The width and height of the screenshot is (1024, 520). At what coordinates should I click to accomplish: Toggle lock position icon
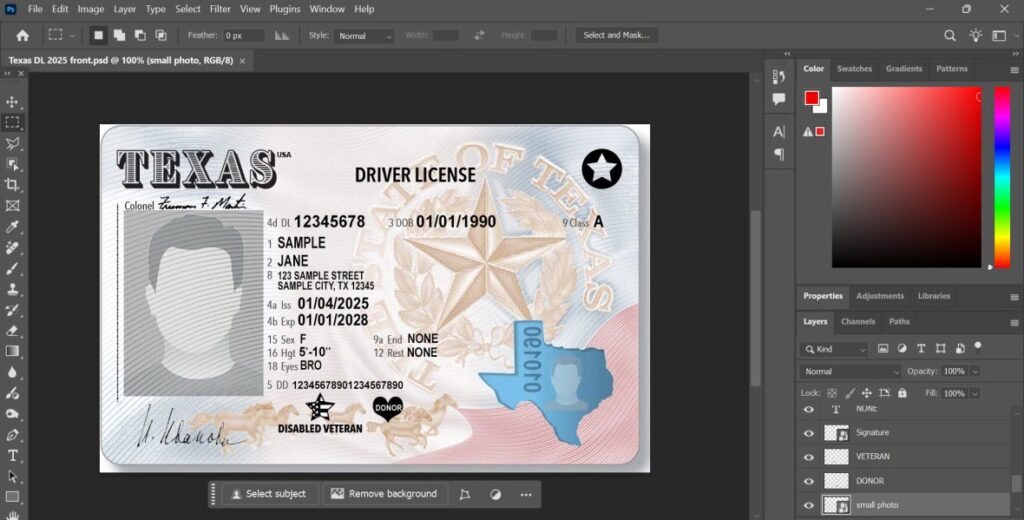[x=867, y=393]
